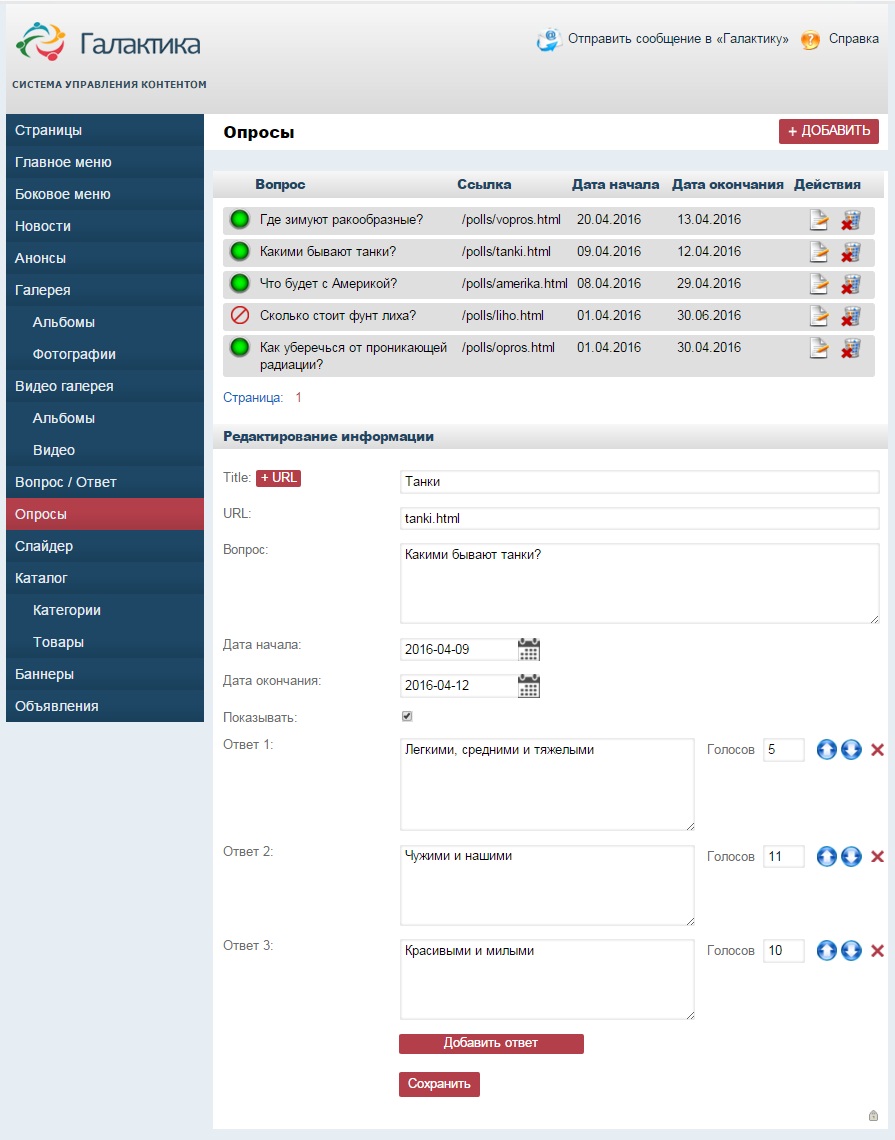The image size is (895, 1140).
Task: Delete the poll 'Что будет с Америкой?'
Action: (851, 284)
